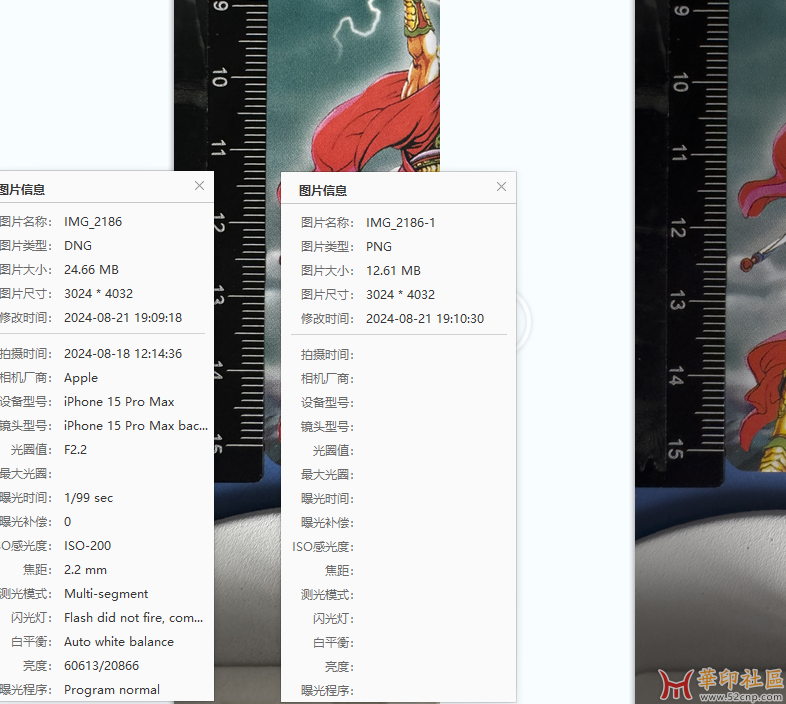
Task: Select the DNG image type value
Action: [x=78, y=246]
